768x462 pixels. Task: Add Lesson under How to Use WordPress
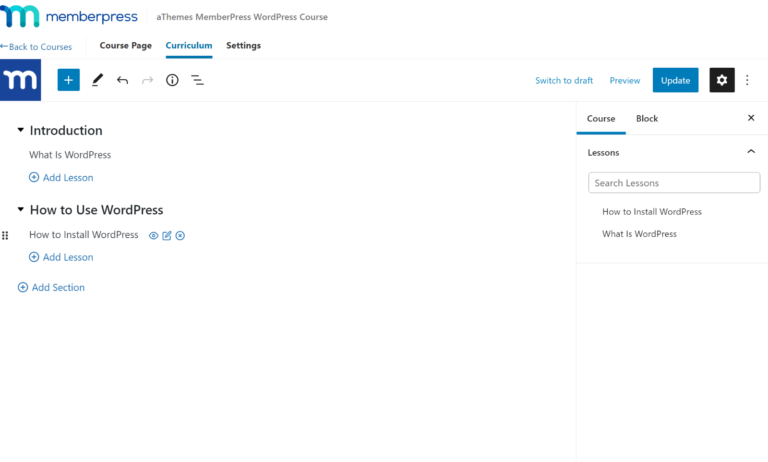coord(61,257)
